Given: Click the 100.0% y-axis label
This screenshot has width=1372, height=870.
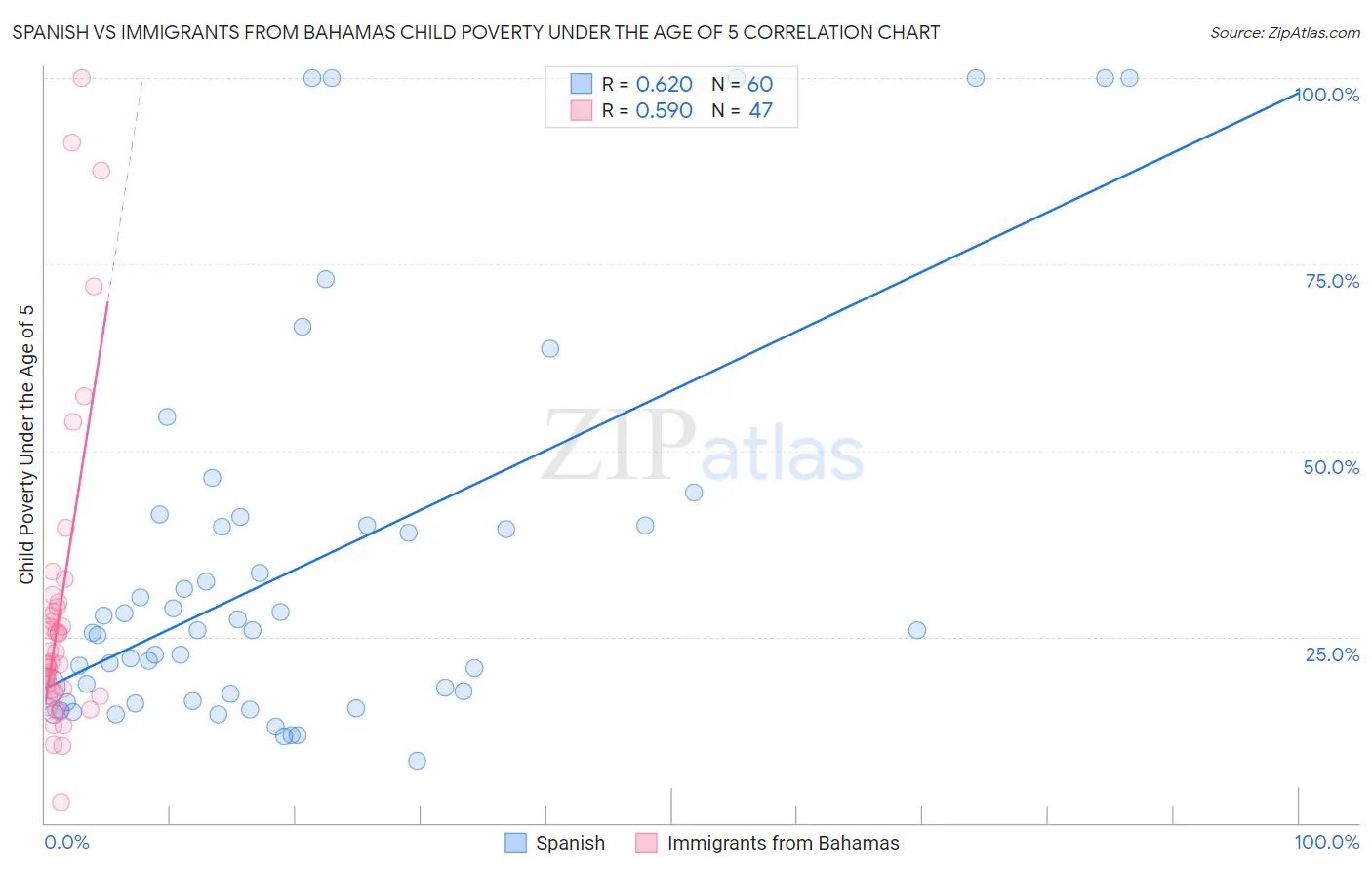Looking at the screenshot, I should [x=1327, y=95].
